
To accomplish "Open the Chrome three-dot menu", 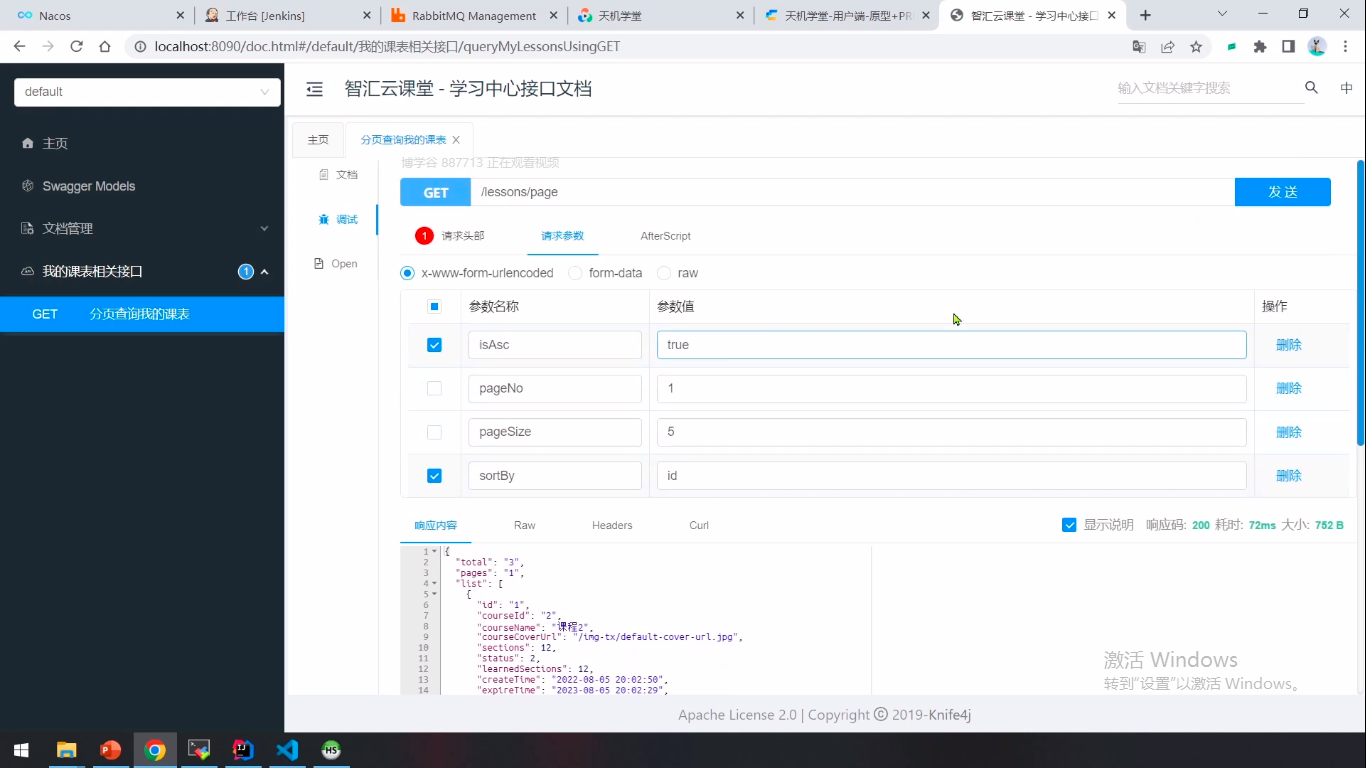I will click(x=1346, y=46).
